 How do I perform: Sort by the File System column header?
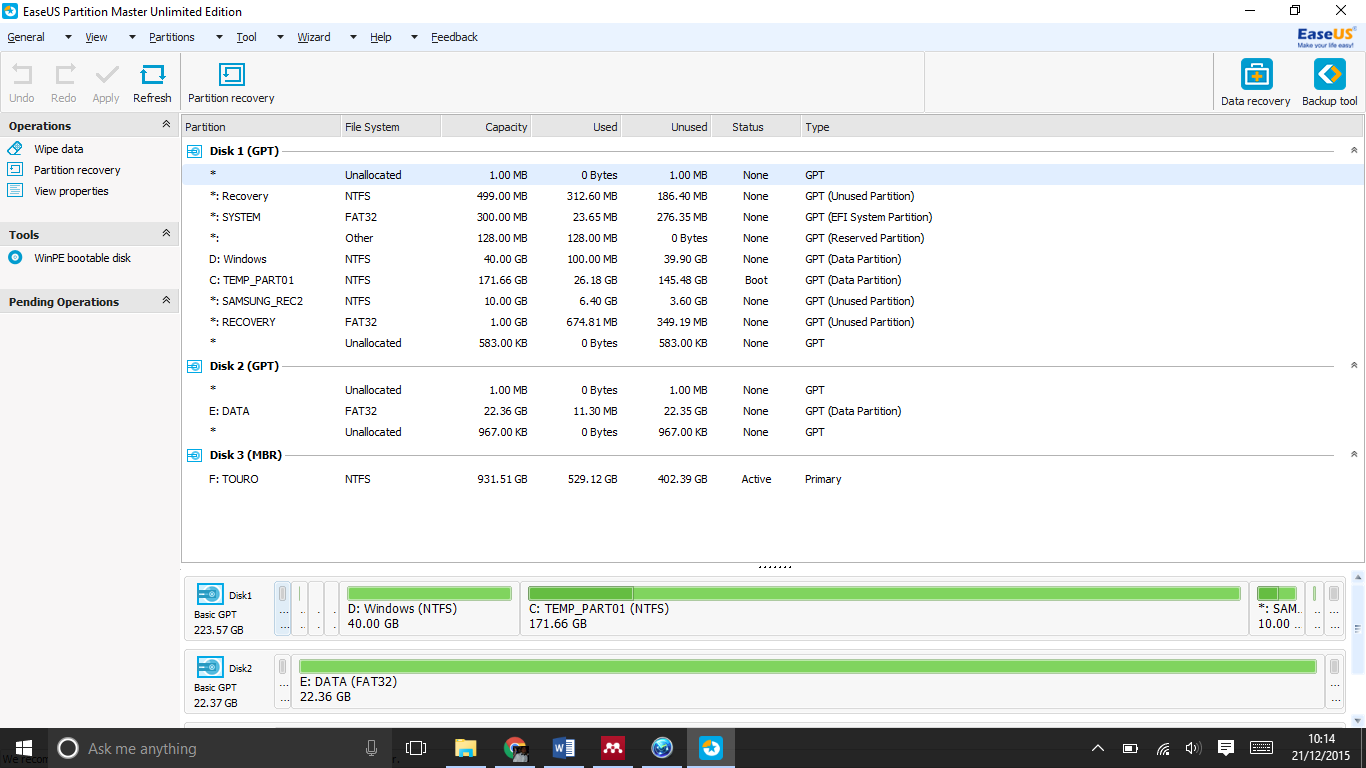391,127
